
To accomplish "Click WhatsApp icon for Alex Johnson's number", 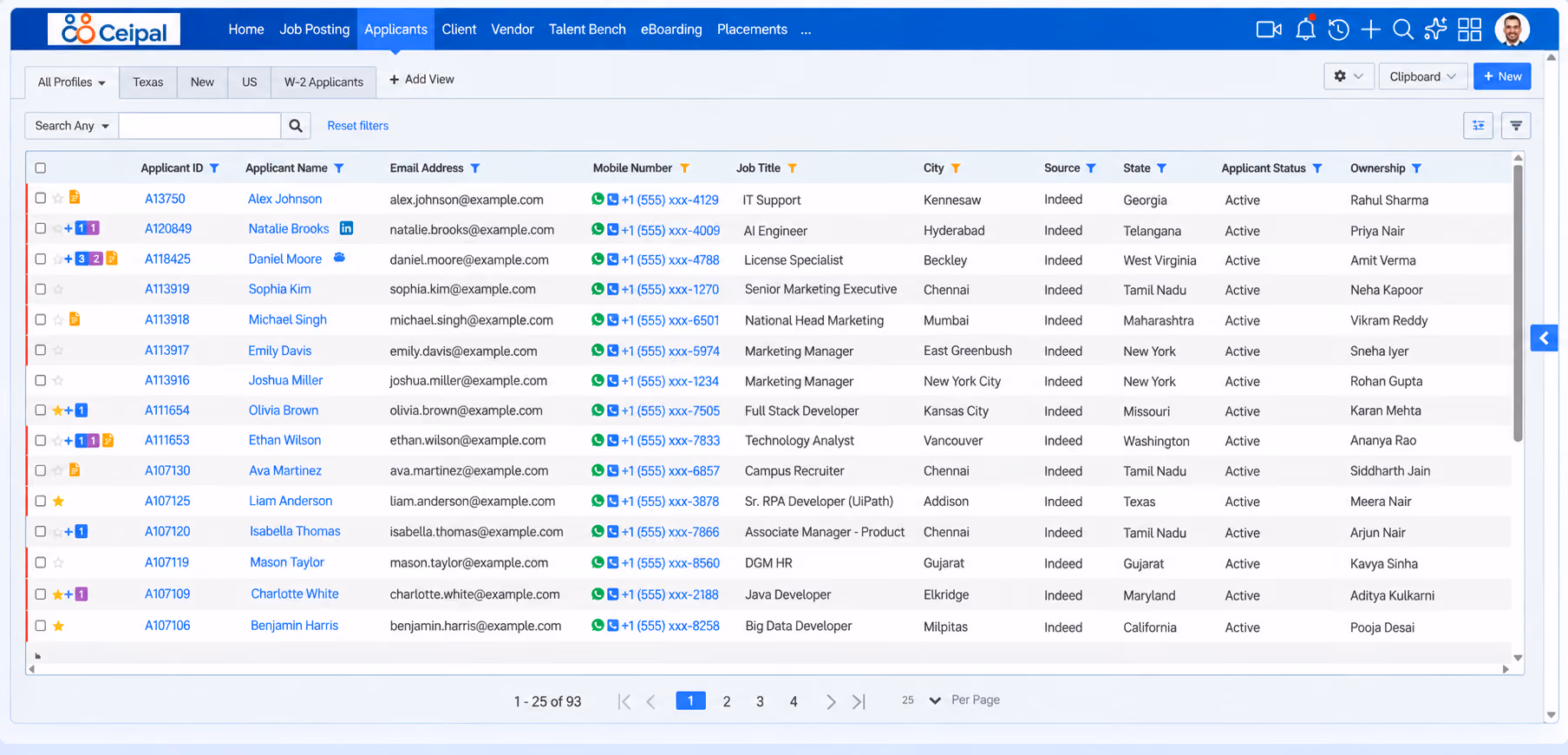I will tap(598, 199).
